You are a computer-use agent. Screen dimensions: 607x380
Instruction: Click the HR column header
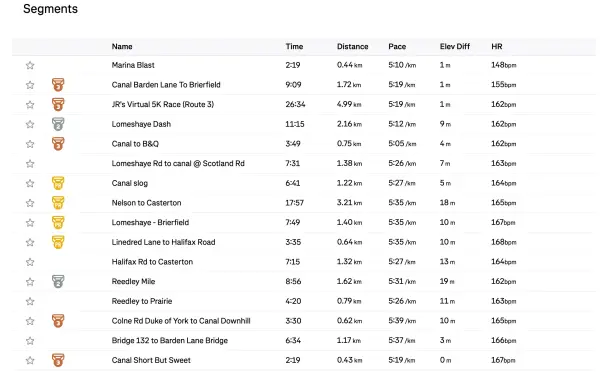(x=497, y=46)
